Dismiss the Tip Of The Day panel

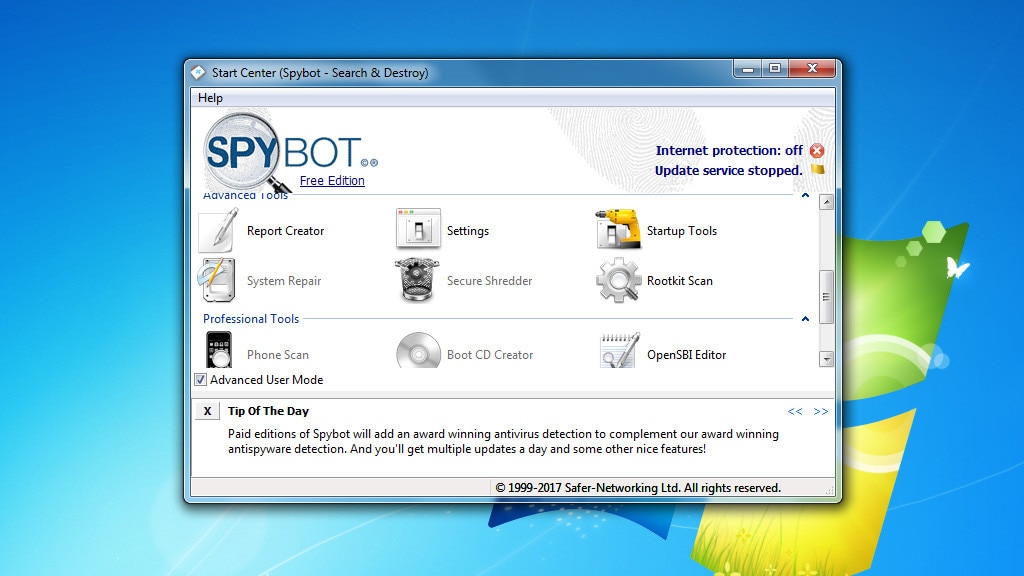click(x=207, y=411)
